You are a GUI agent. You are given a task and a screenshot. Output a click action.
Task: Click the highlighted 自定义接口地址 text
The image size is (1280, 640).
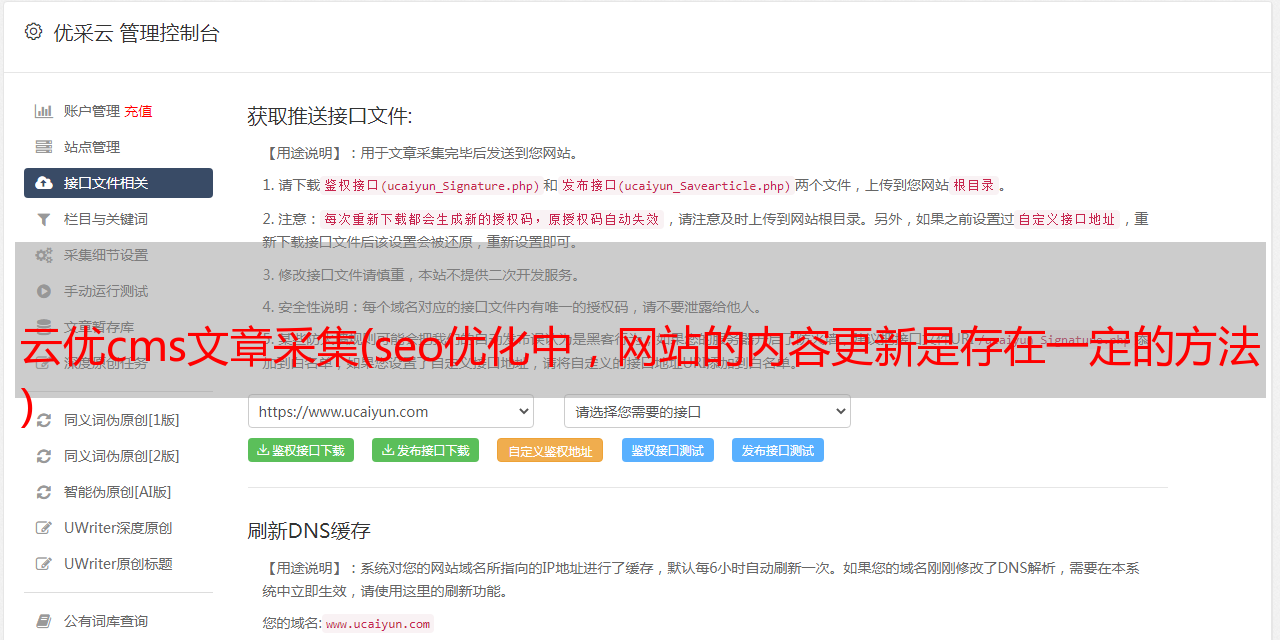(1066, 219)
